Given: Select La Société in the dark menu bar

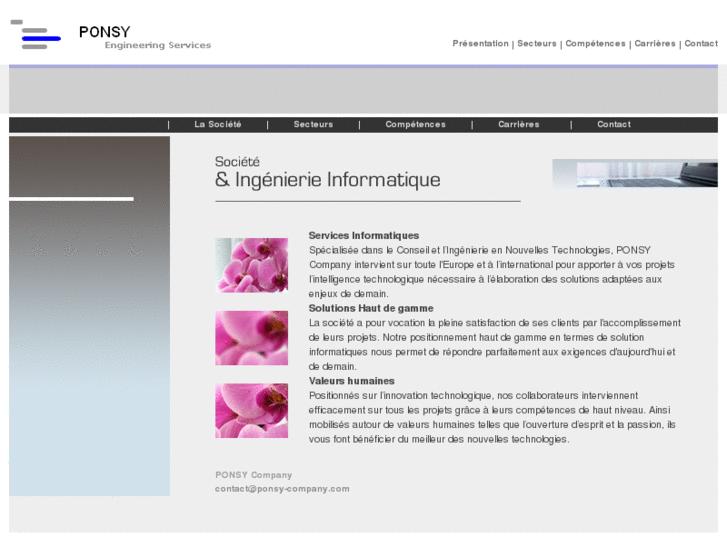Looking at the screenshot, I should (218, 124).
